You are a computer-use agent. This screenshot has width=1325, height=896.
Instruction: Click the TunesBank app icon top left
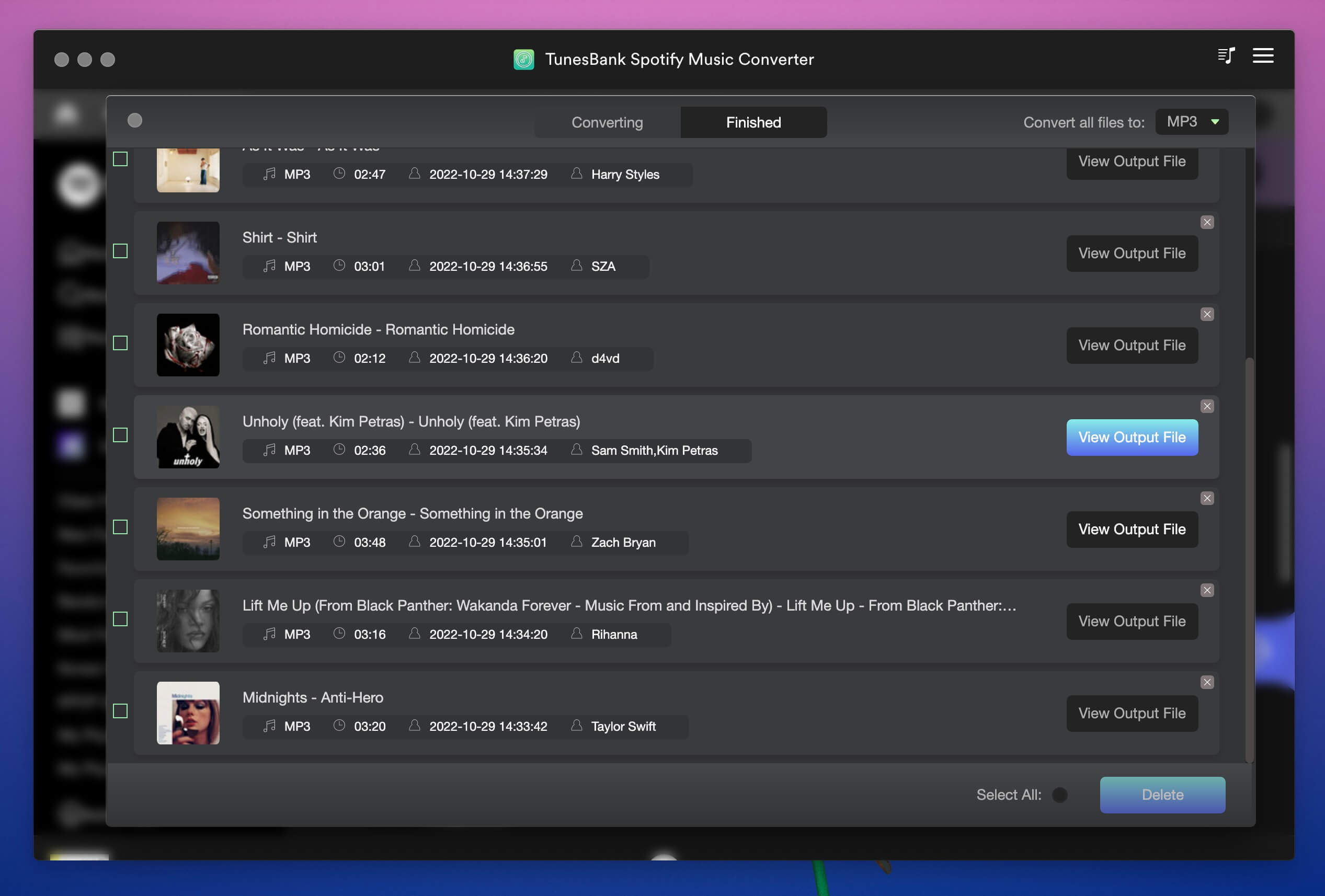click(x=521, y=58)
